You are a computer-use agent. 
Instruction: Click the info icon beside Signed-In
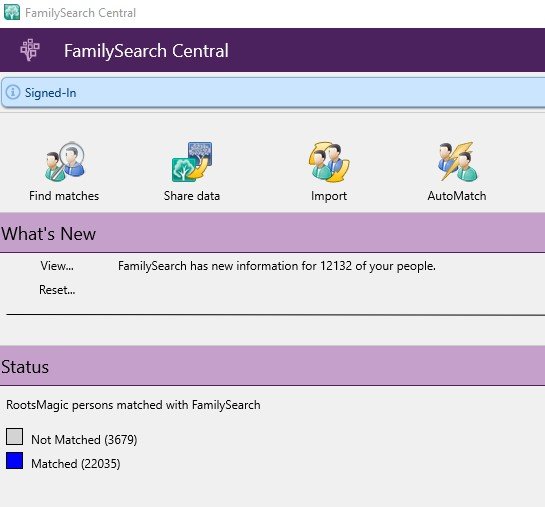13,92
